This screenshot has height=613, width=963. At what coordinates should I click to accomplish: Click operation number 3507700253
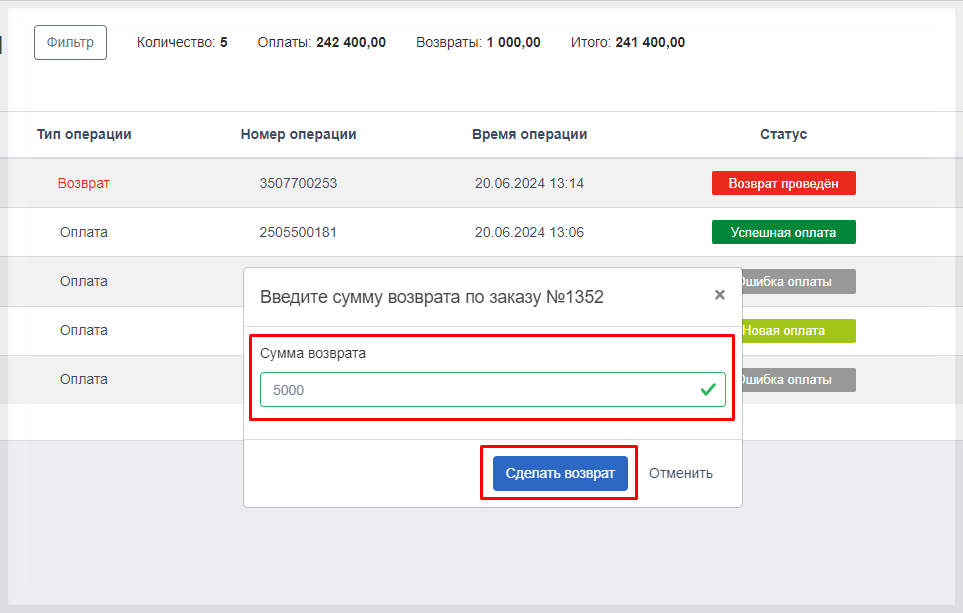point(298,184)
